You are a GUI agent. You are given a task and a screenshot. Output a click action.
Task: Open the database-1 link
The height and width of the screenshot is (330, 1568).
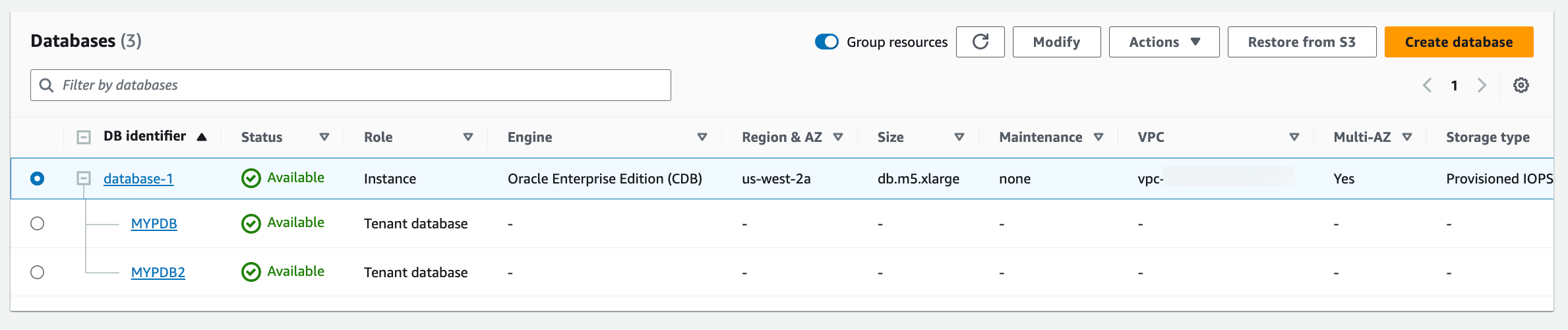pos(138,179)
